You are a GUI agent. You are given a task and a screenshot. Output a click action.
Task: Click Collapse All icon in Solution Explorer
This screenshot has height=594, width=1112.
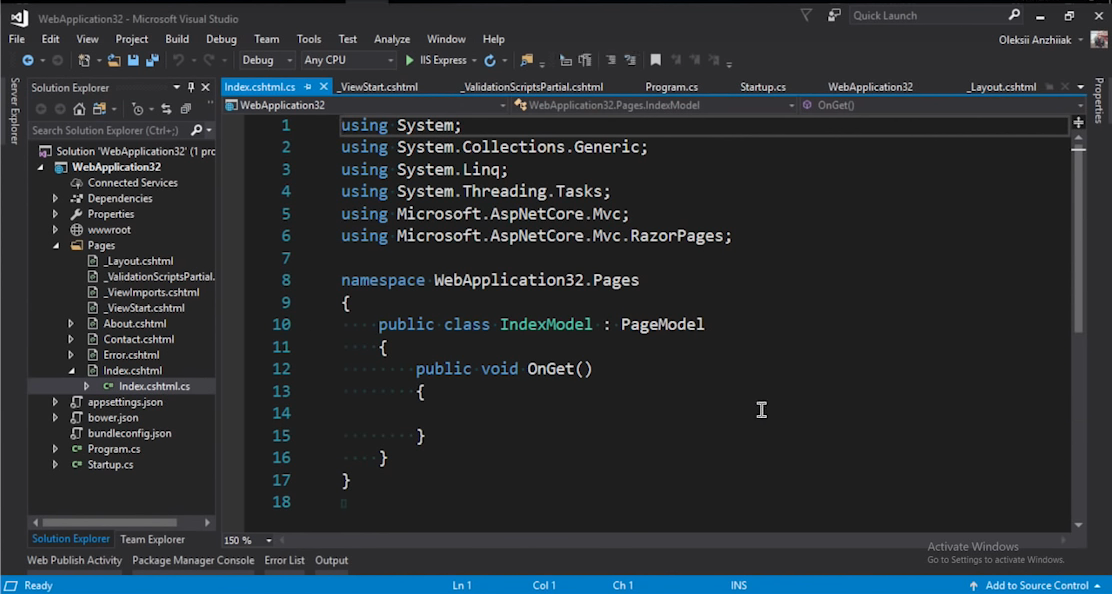click(x=186, y=109)
